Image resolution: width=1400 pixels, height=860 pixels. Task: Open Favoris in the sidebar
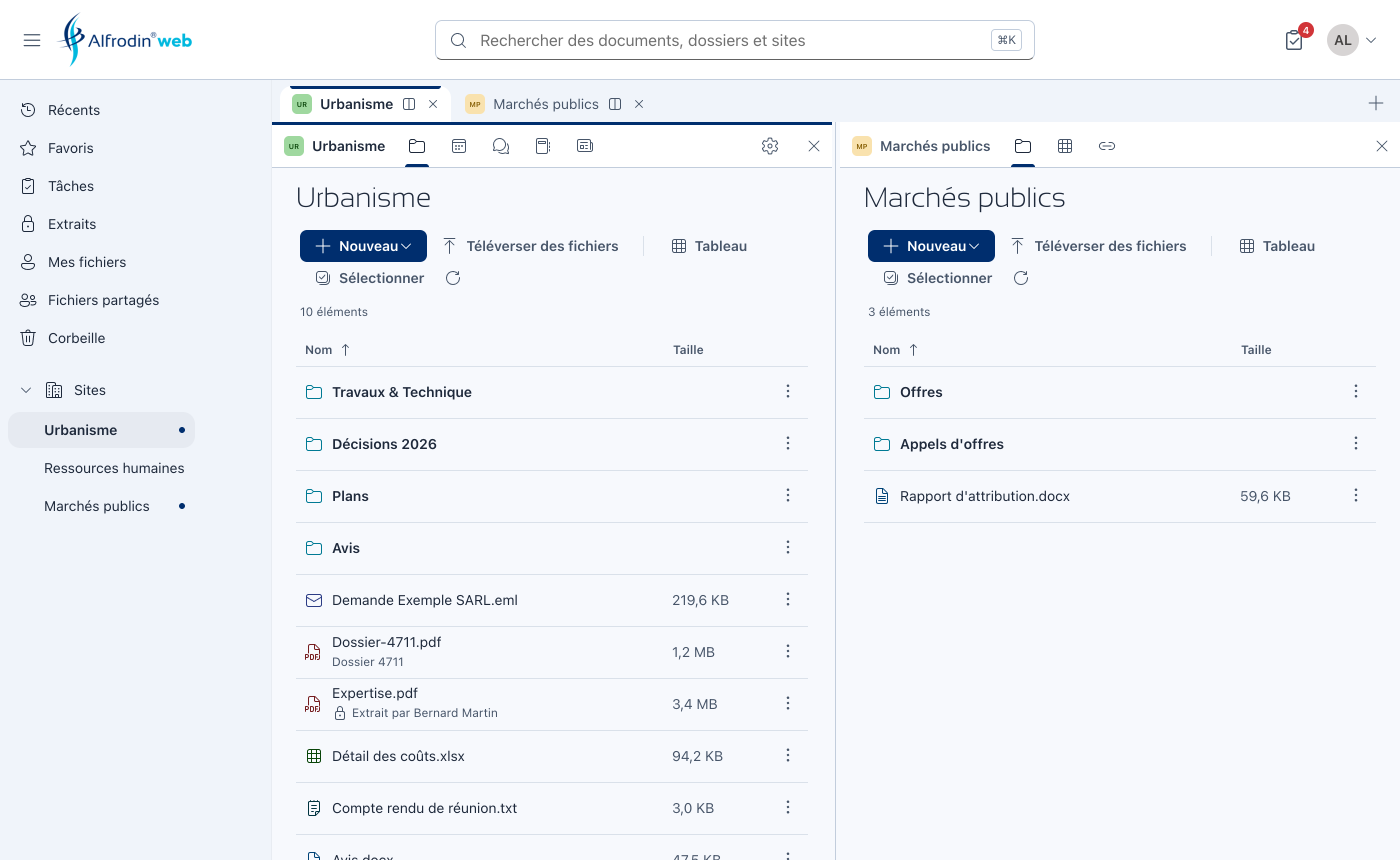point(57,148)
